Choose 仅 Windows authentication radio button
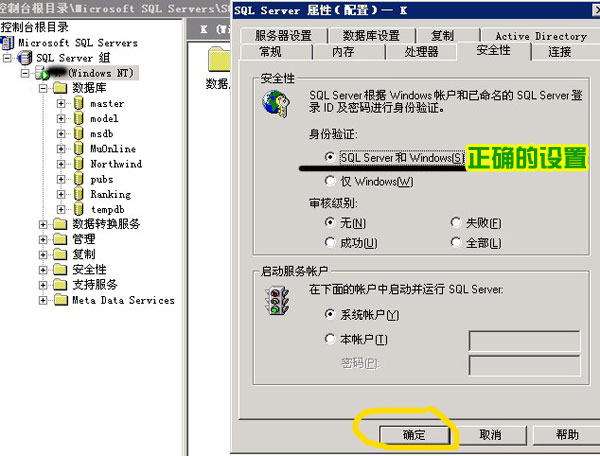 330,181
